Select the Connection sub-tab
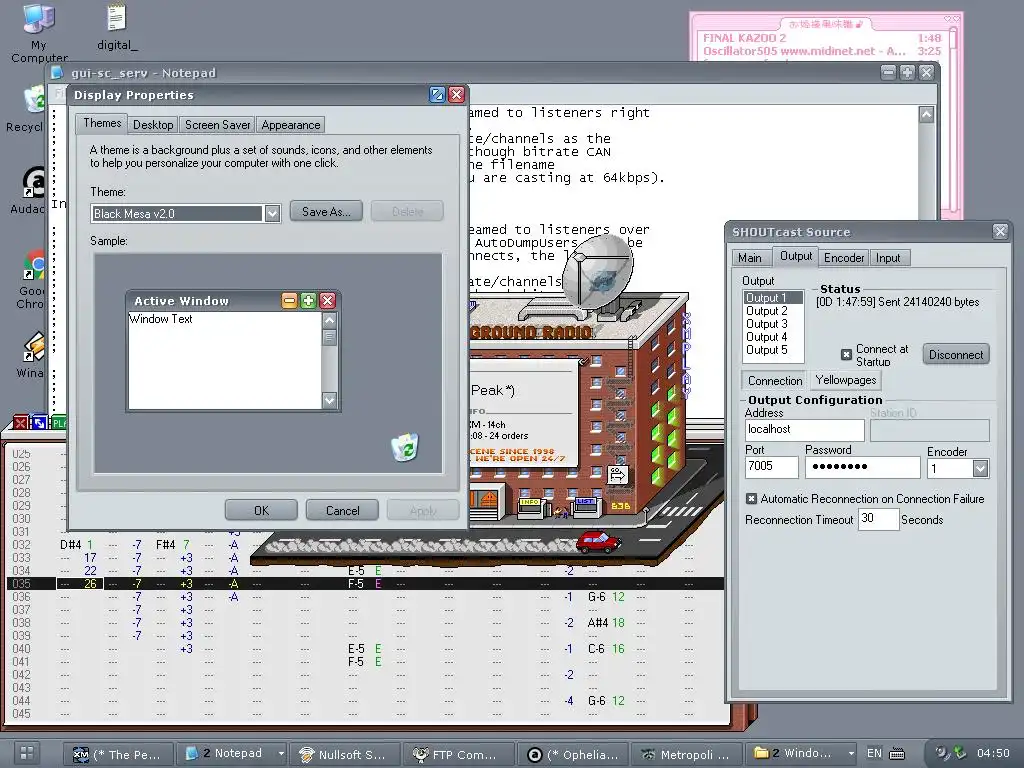Viewport: 1024px width, 768px height. click(775, 381)
